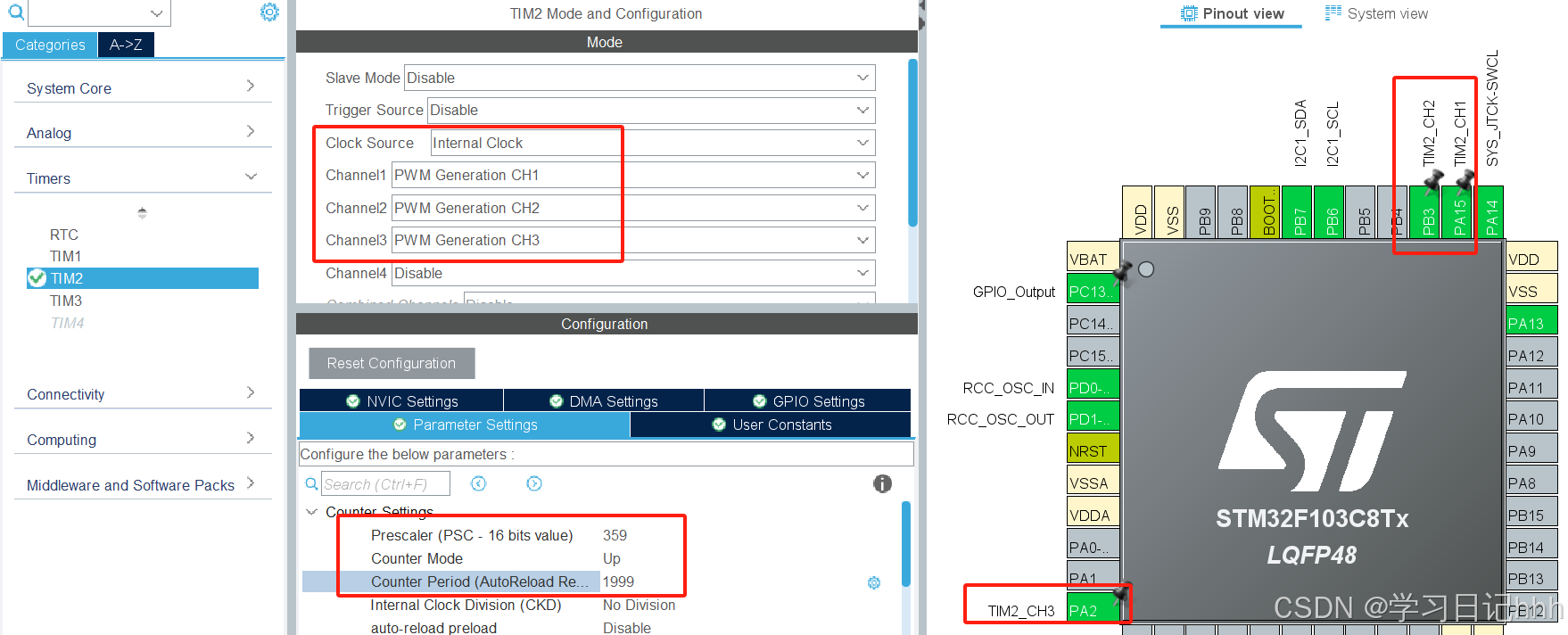Click the Counter Period value 1999

click(618, 581)
